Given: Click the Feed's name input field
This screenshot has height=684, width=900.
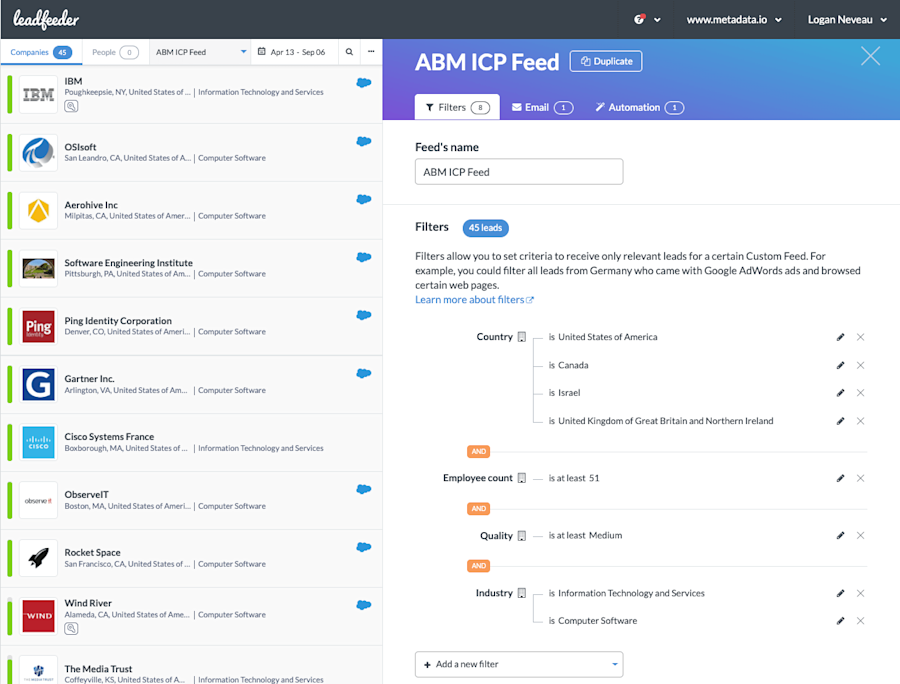Looking at the screenshot, I should tap(519, 172).
